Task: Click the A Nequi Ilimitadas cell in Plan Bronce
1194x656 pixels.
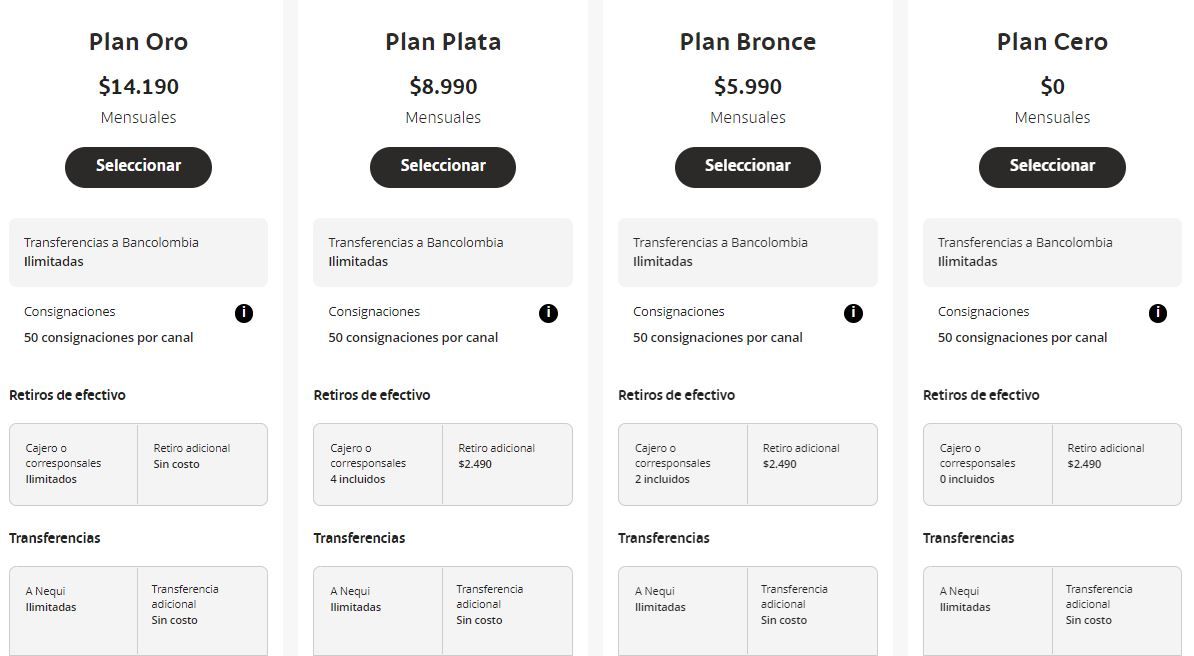Action: coord(683,611)
